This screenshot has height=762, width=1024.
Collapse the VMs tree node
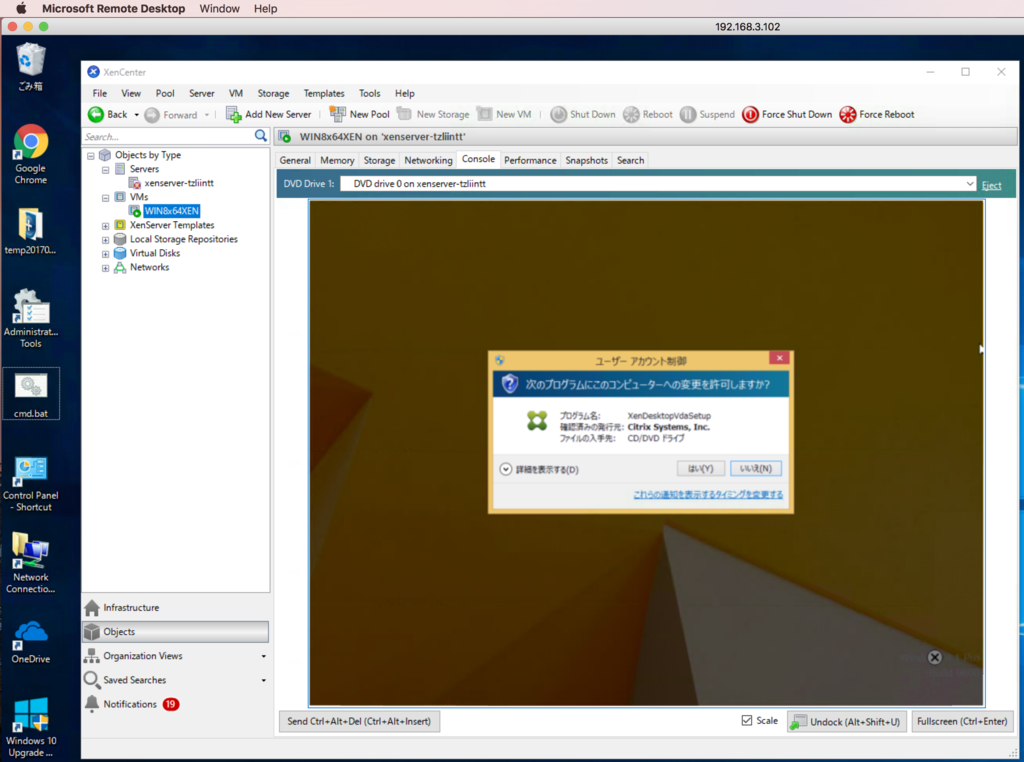[105, 198]
